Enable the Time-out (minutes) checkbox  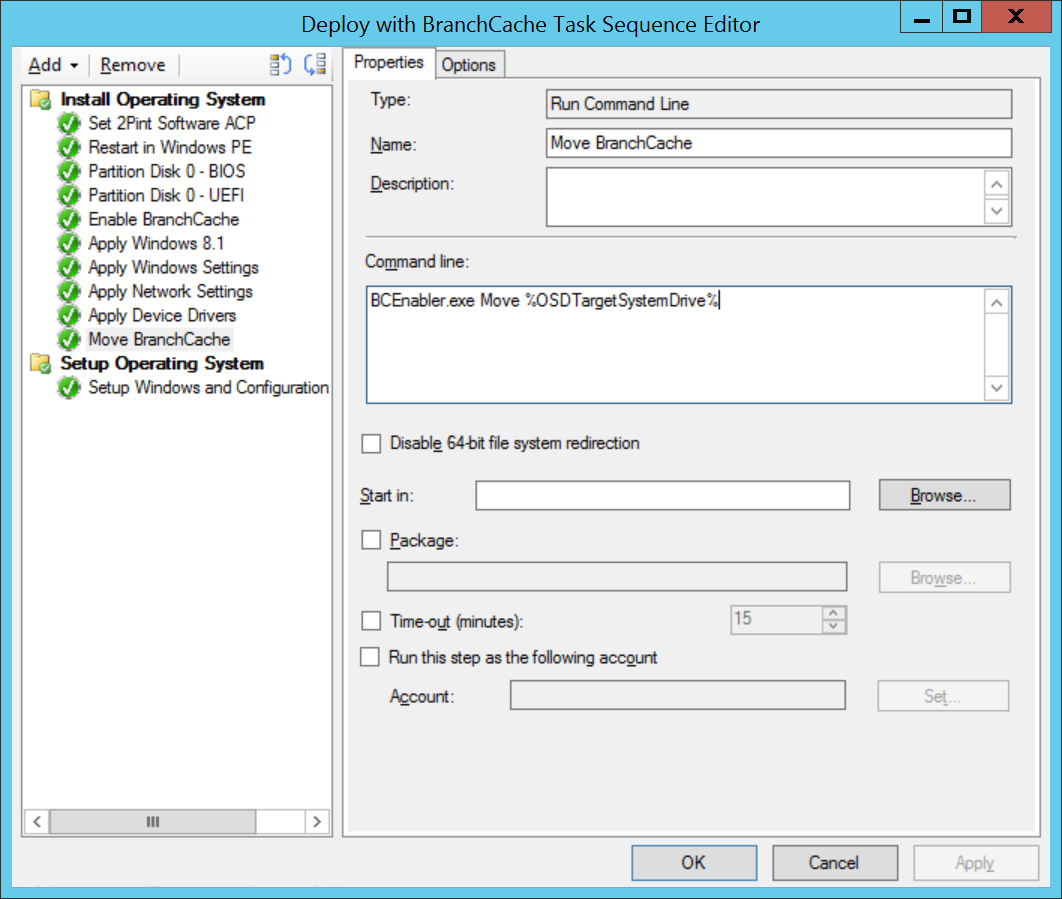371,621
